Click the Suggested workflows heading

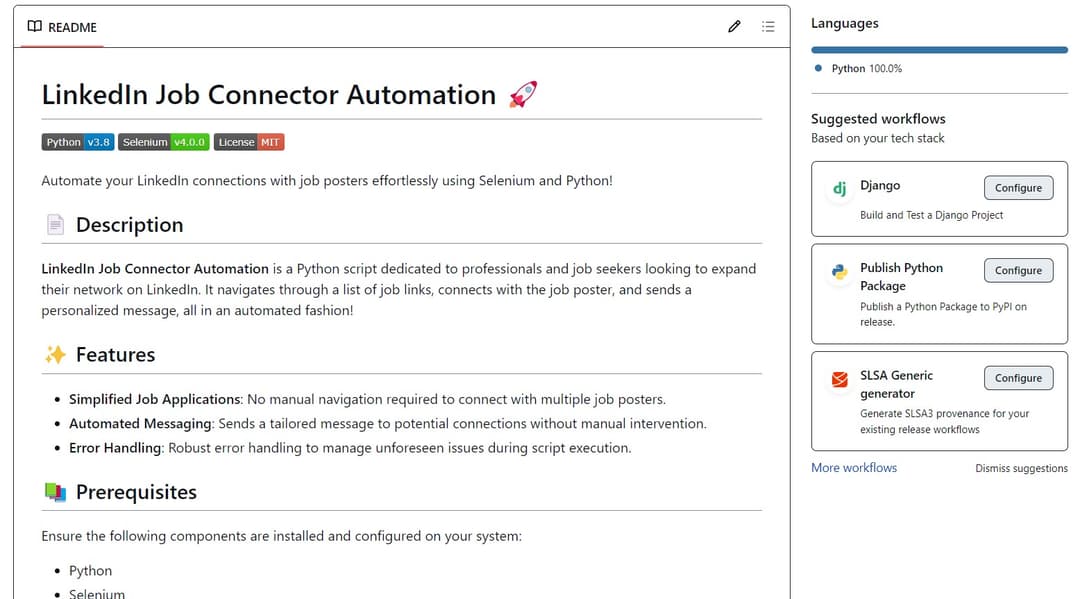click(x=878, y=118)
